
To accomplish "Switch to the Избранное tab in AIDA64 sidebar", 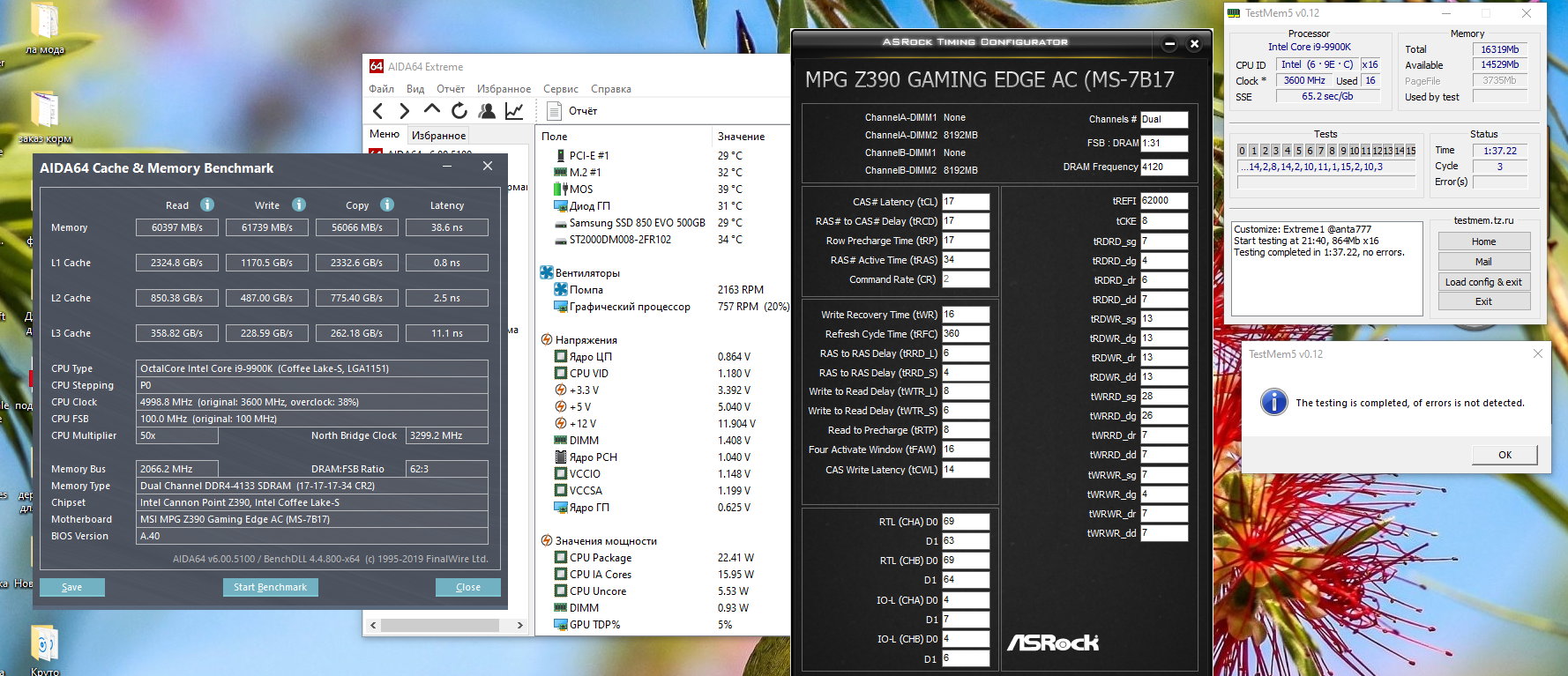I will pos(439,136).
